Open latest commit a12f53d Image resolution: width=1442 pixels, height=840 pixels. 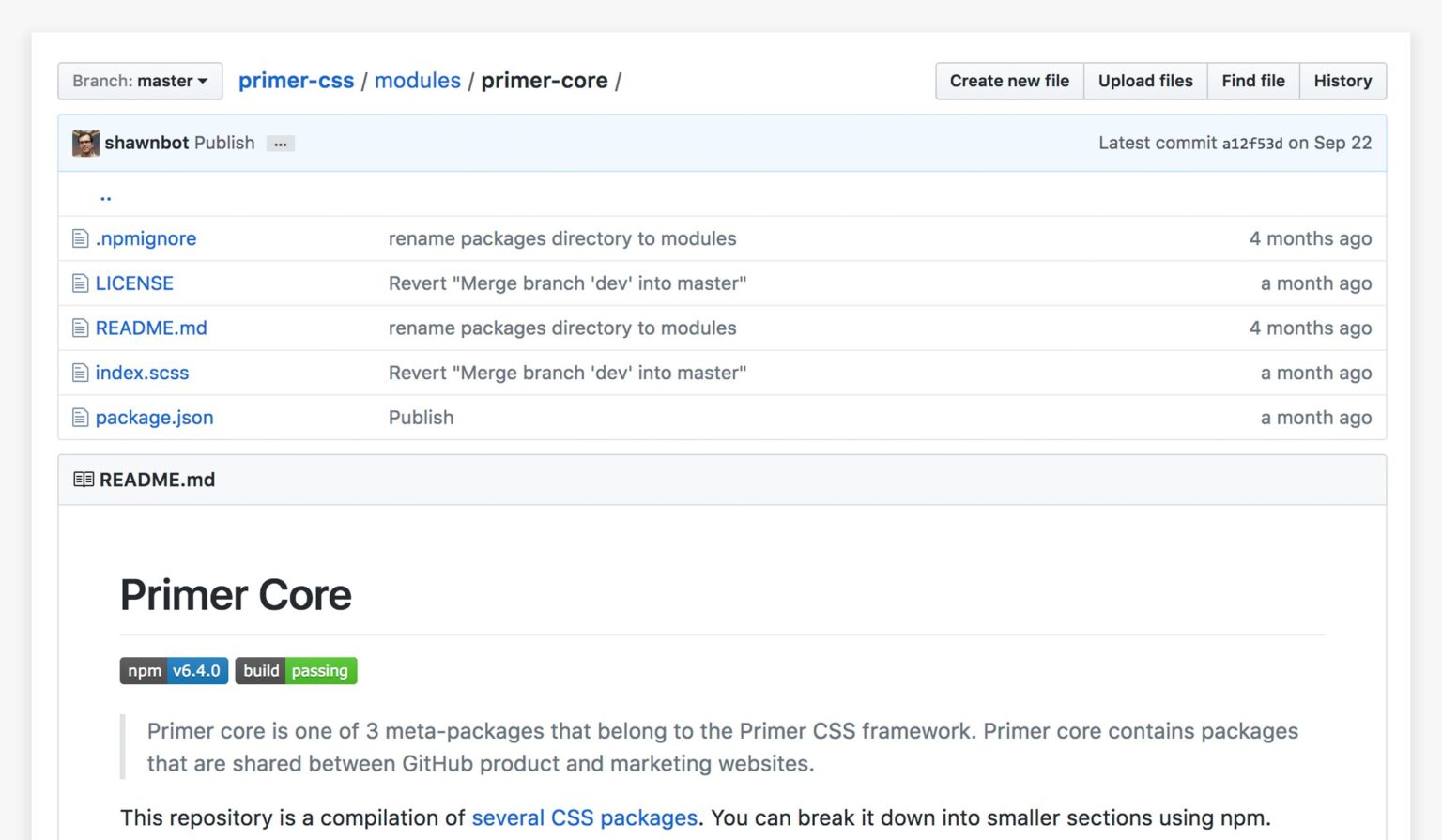click(x=1251, y=144)
